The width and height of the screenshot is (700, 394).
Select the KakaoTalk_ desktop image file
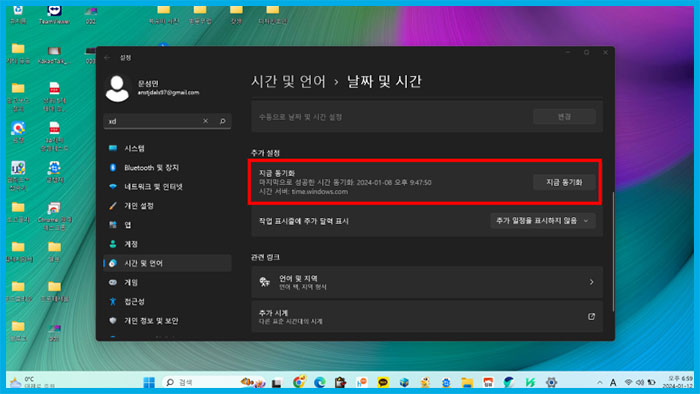point(54,55)
